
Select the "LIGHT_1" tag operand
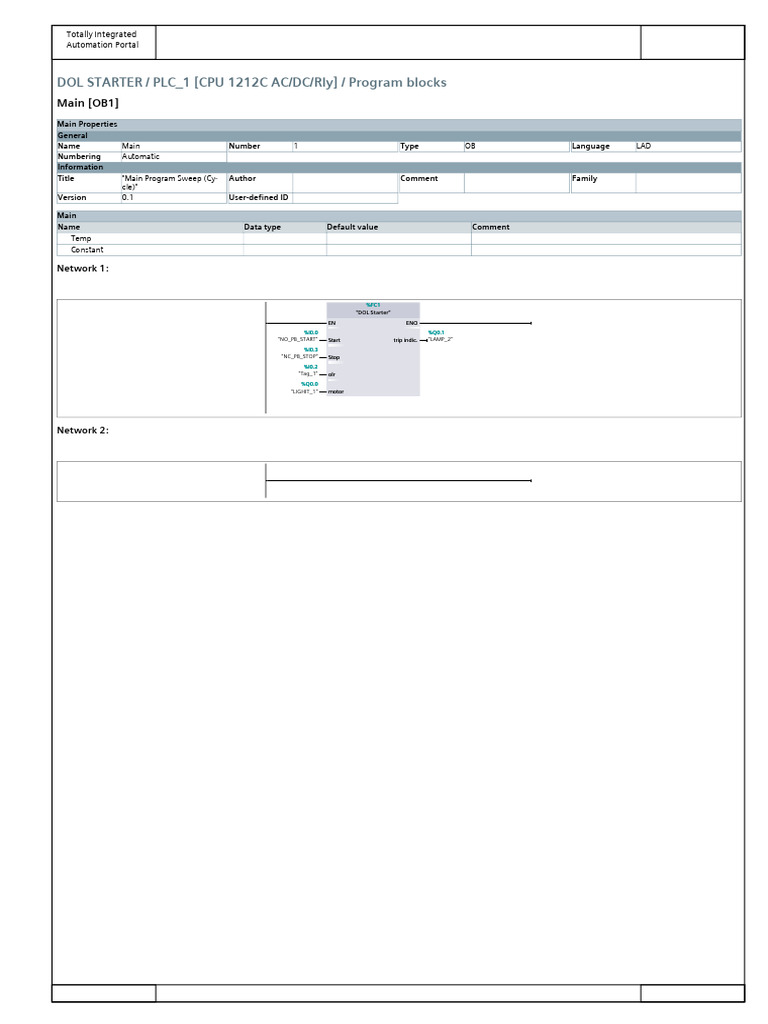[304, 391]
